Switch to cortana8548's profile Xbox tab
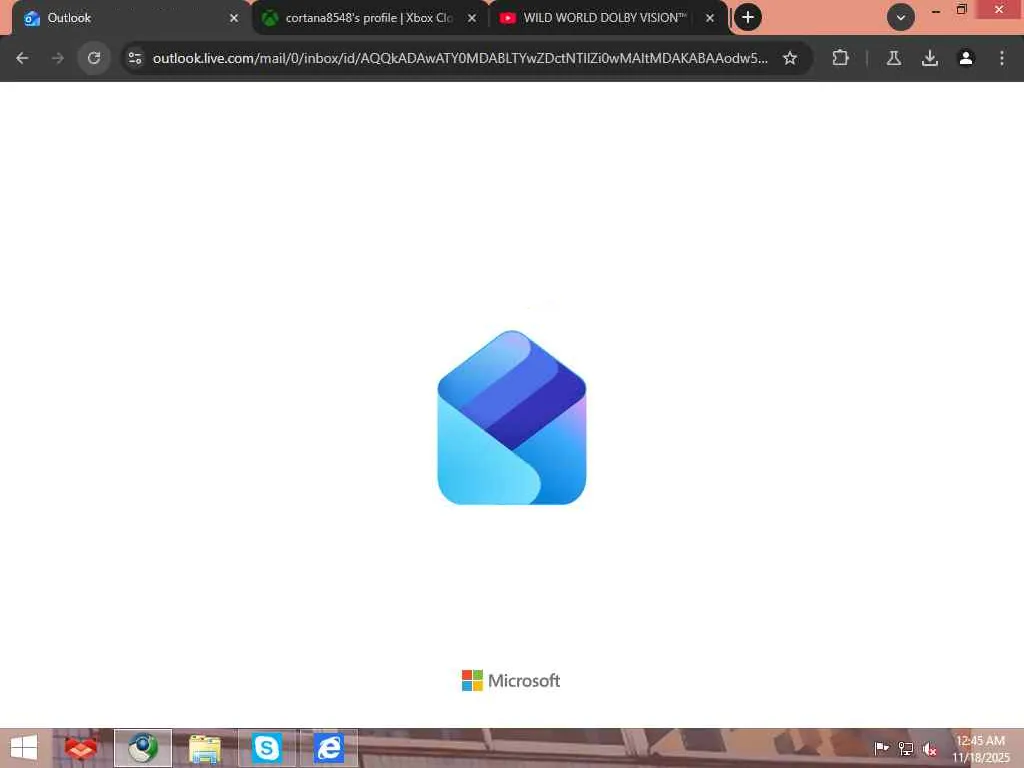The height and width of the screenshot is (768, 1024). pos(369,18)
